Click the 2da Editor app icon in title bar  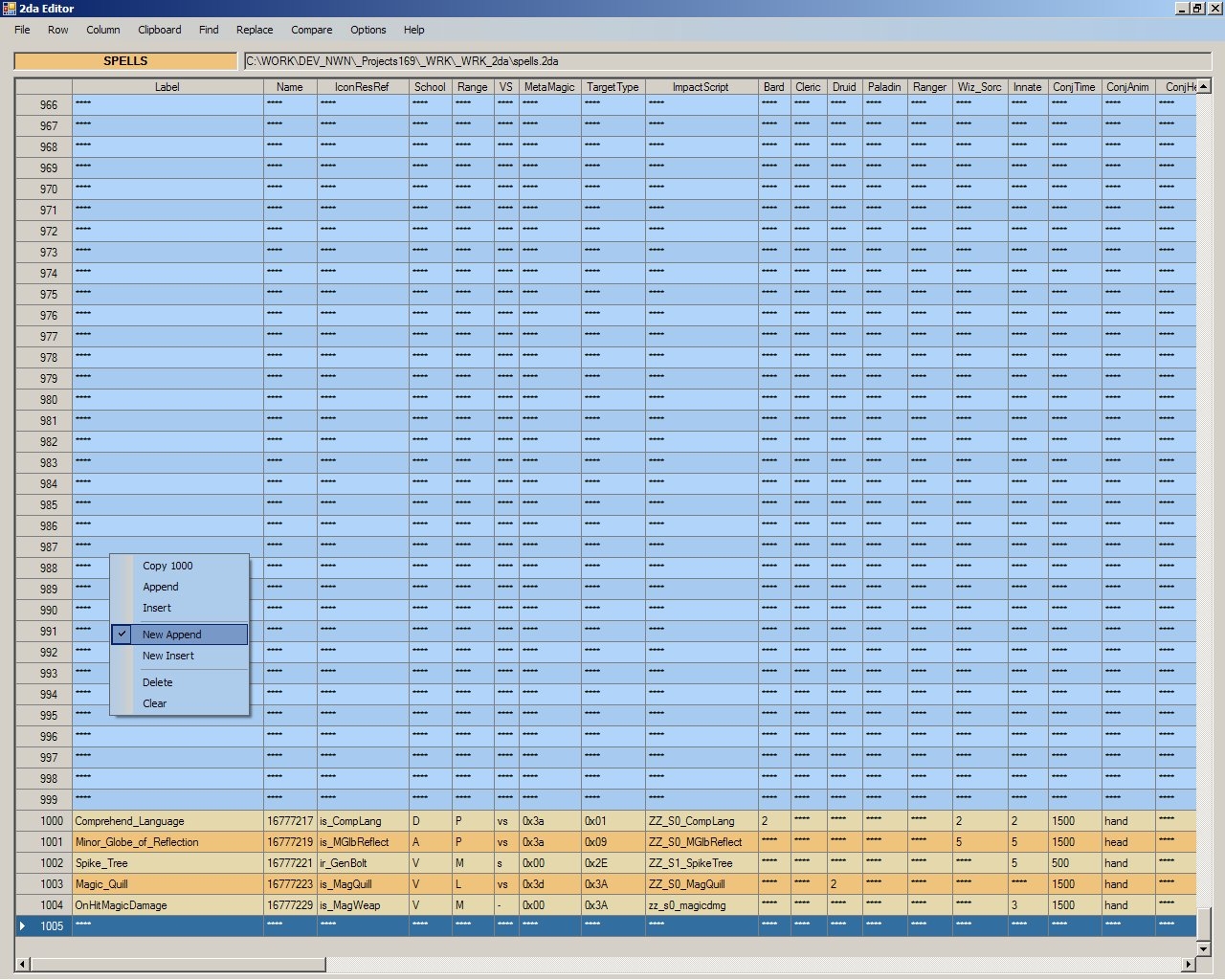tap(9, 9)
